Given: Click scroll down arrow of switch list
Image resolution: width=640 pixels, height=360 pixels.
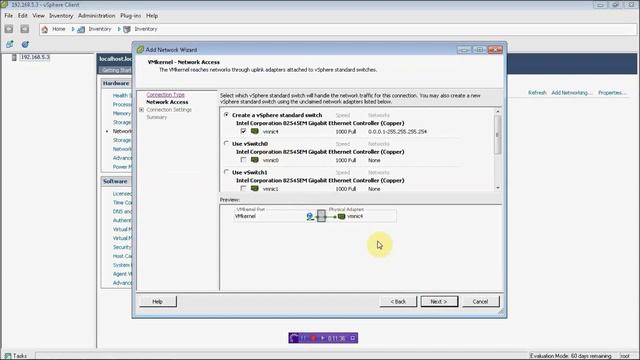Looking at the screenshot, I should point(498,188).
